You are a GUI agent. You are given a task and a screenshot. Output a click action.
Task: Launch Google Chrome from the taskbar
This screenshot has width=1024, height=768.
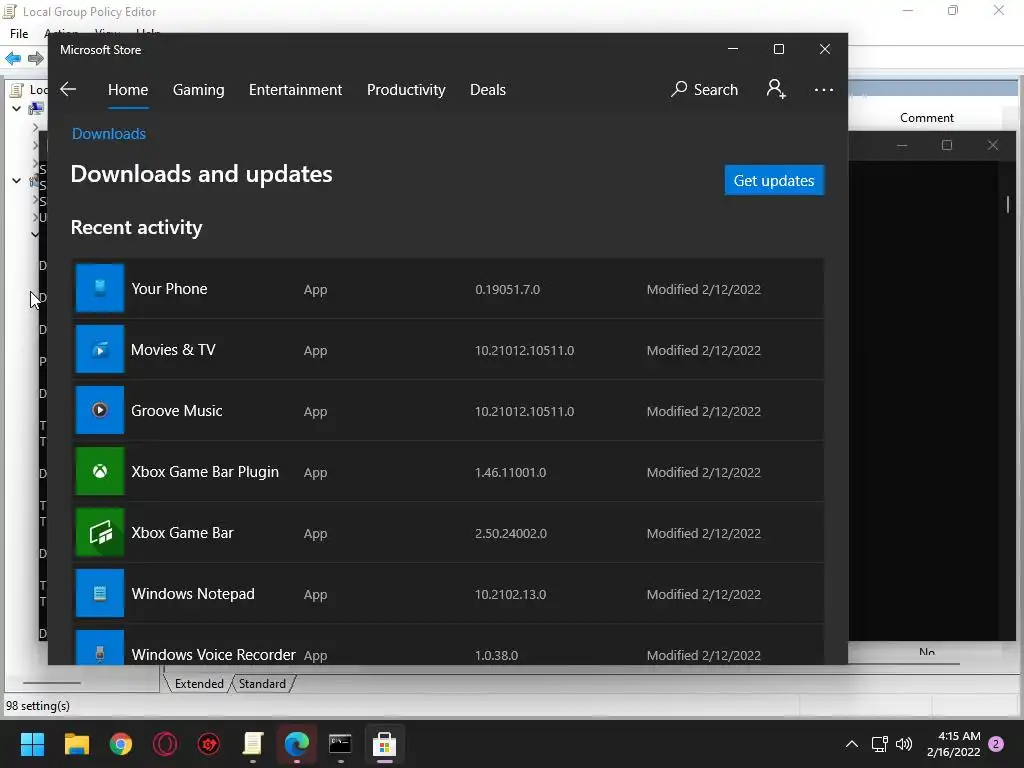coord(121,744)
